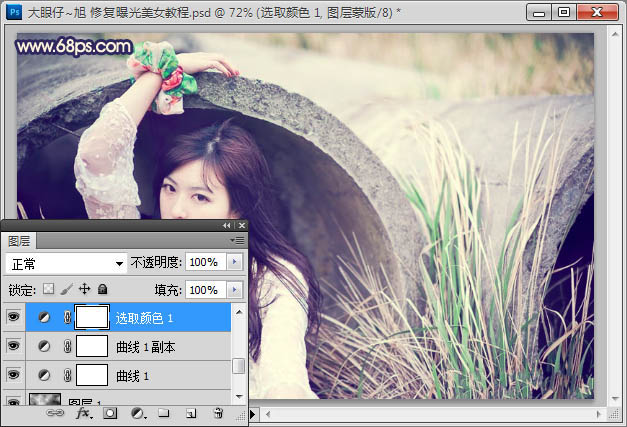627x427 pixels.
Task: Create a new layer
Action: click(x=191, y=413)
